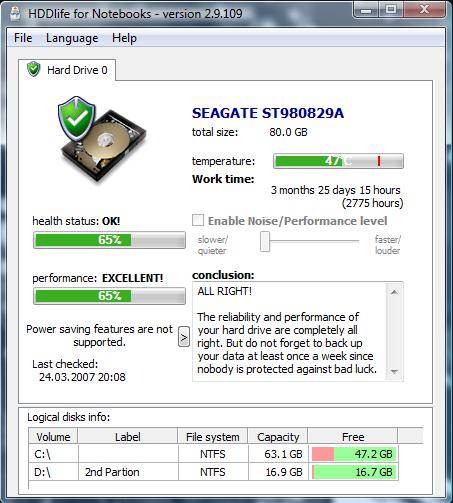Click the 80.0 GB total size value
The width and height of the screenshot is (453, 503).
tap(288, 132)
